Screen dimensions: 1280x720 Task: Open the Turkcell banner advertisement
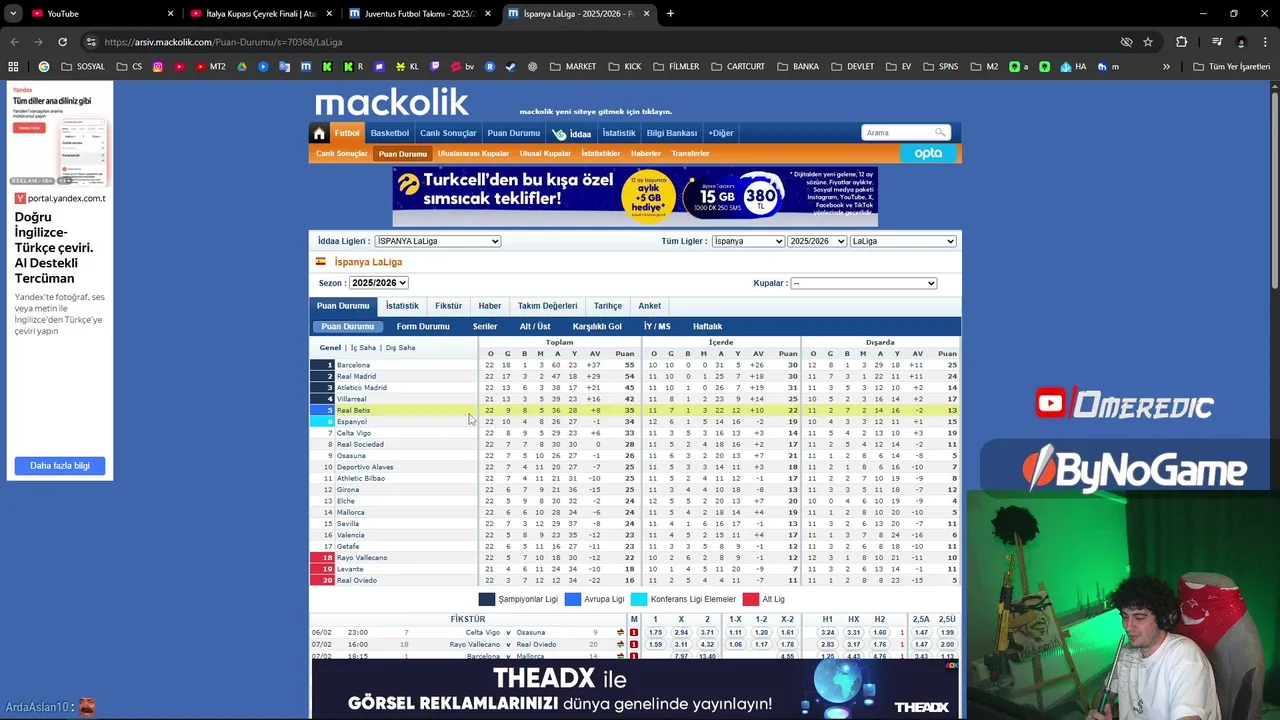(x=635, y=197)
